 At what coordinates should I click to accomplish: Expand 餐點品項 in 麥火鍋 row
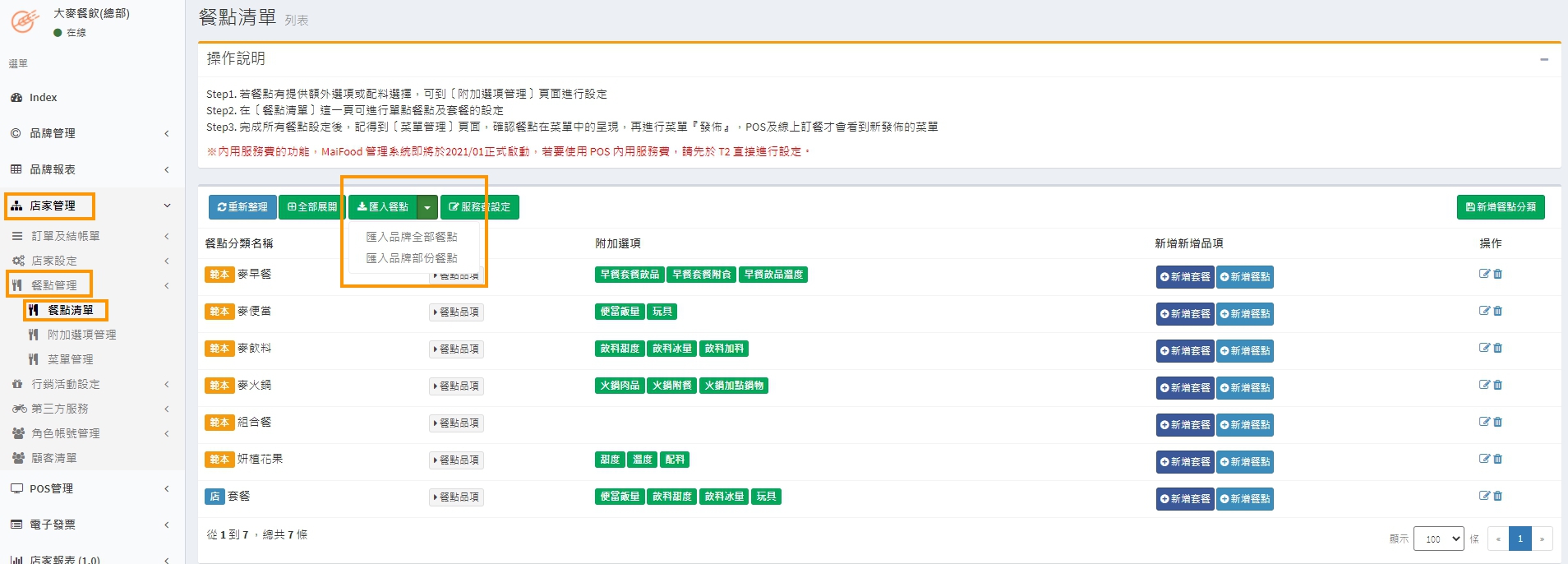tap(456, 386)
